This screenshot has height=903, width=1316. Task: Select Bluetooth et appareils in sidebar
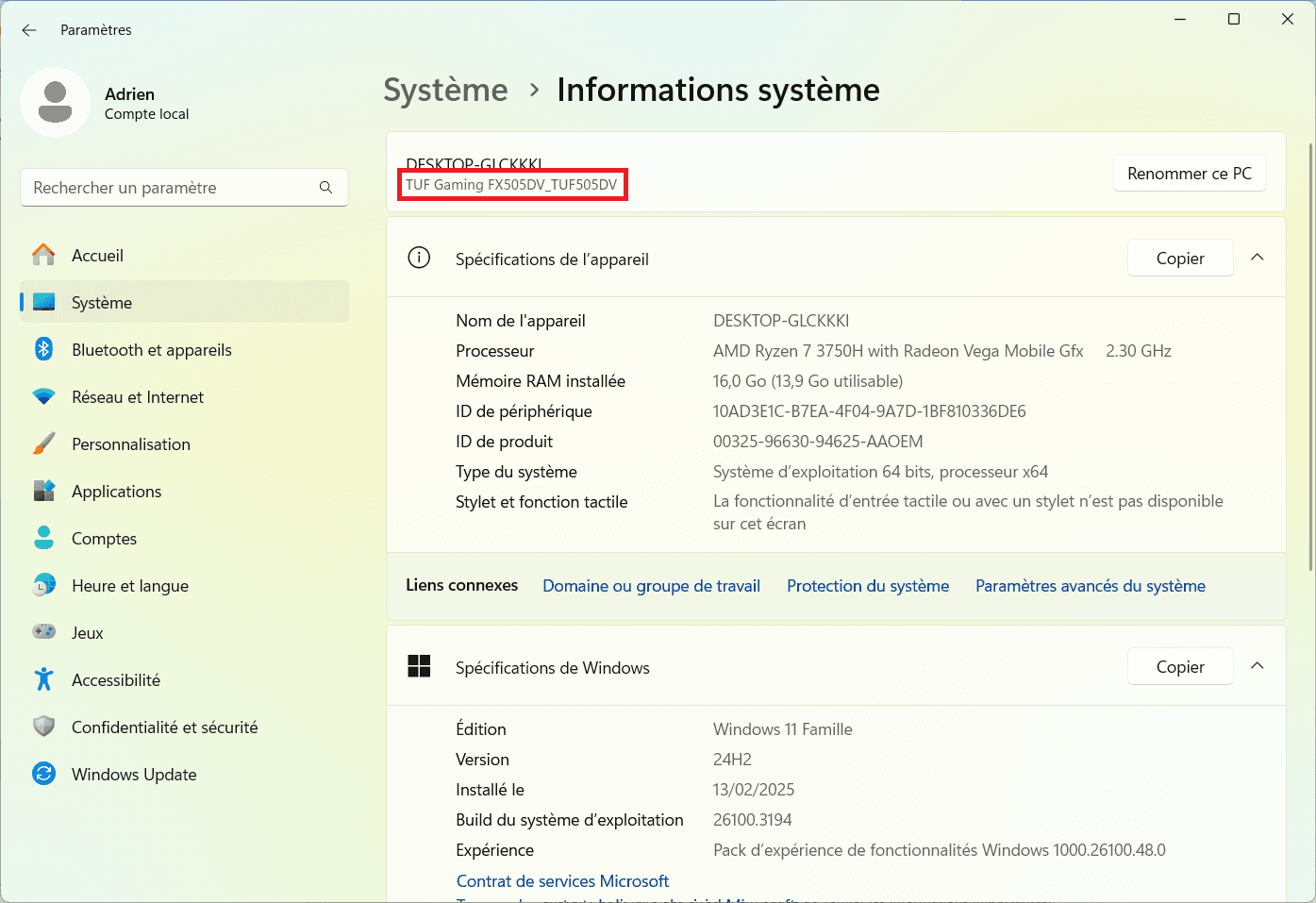(x=185, y=350)
